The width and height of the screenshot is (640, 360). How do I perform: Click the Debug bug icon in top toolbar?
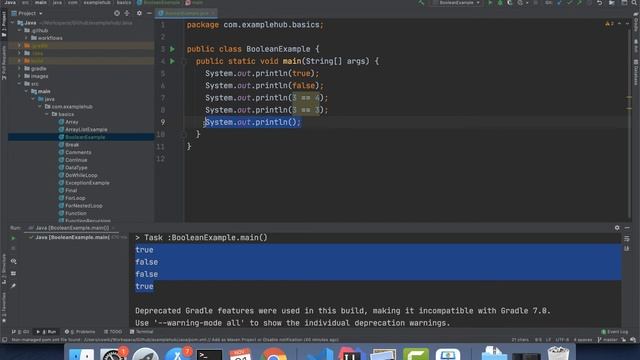[500, 2]
